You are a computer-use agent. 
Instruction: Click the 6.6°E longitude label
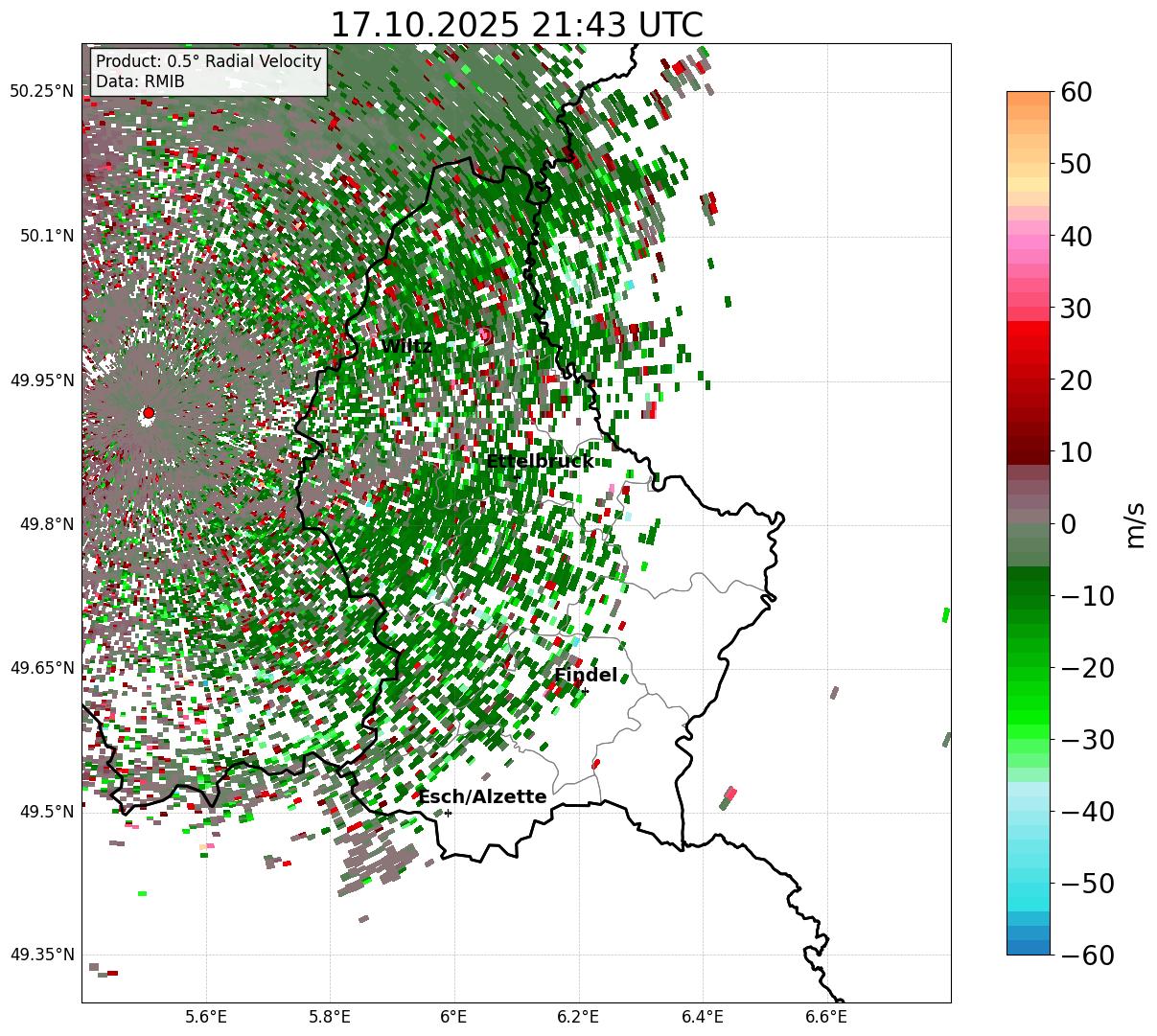[x=827, y=1017]
